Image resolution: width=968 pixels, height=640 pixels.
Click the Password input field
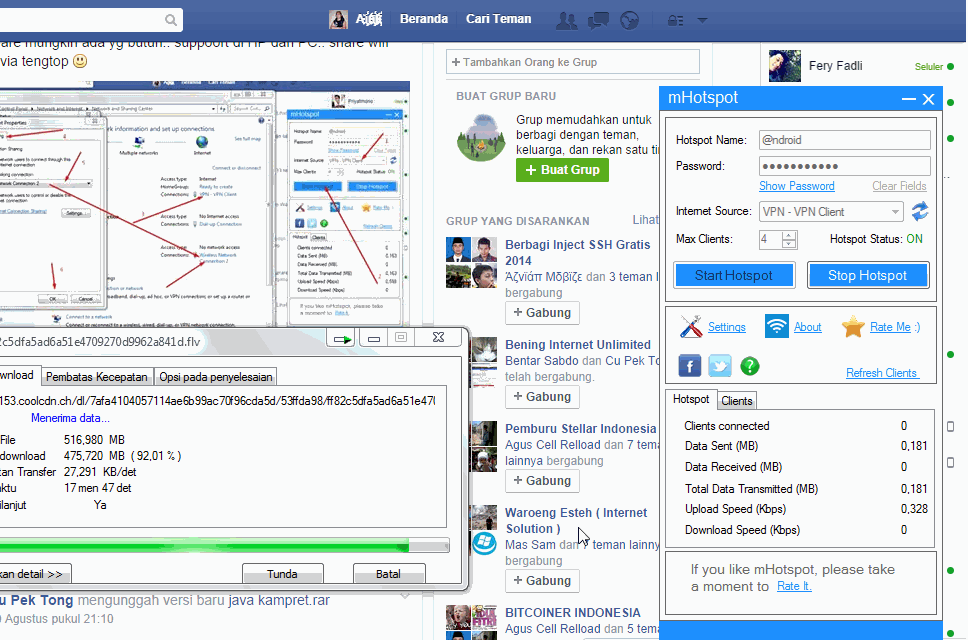tap(845, 166)
